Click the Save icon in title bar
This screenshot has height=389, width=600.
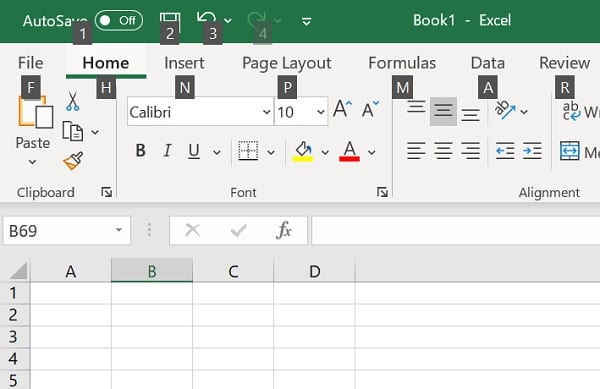coord(170,21)
